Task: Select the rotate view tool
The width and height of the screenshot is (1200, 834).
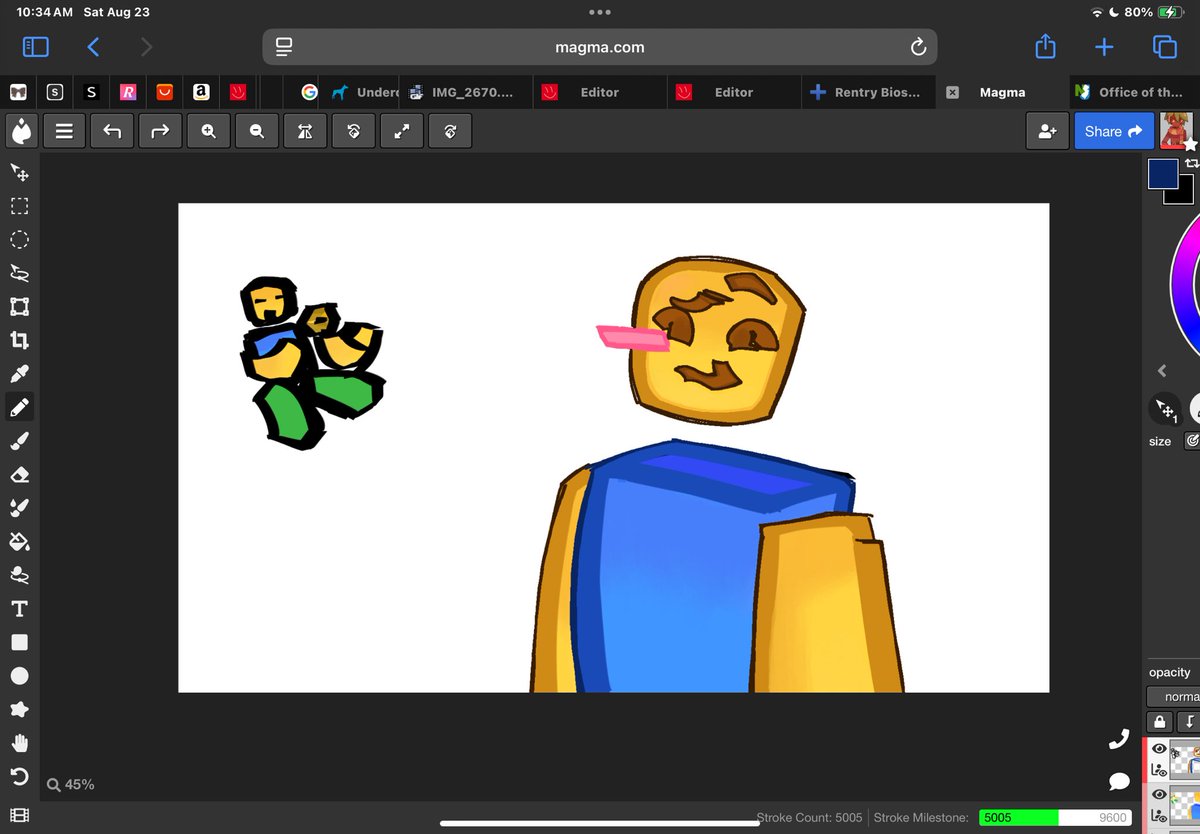Action: coord(19,776)
